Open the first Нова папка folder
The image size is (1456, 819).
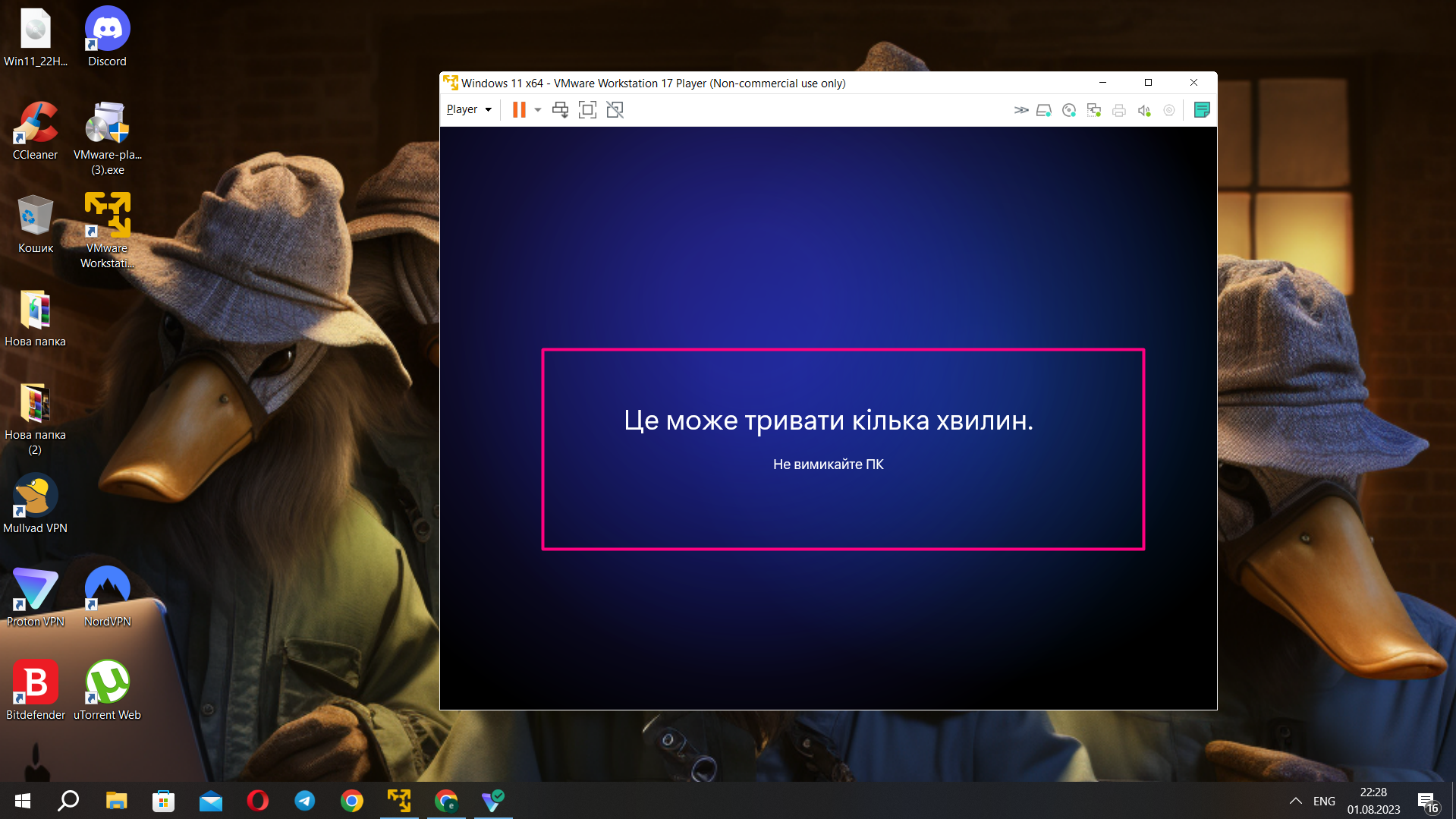coord(36,318)
